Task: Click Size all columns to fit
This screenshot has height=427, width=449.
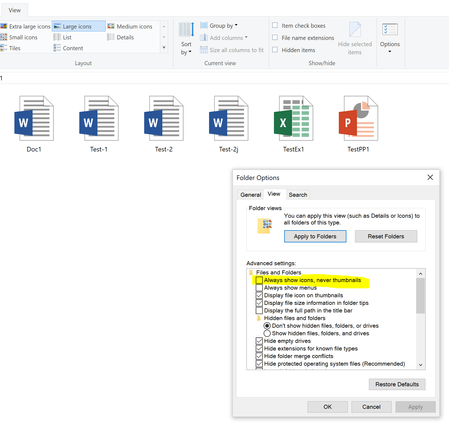Action: [x=232, y=50]
